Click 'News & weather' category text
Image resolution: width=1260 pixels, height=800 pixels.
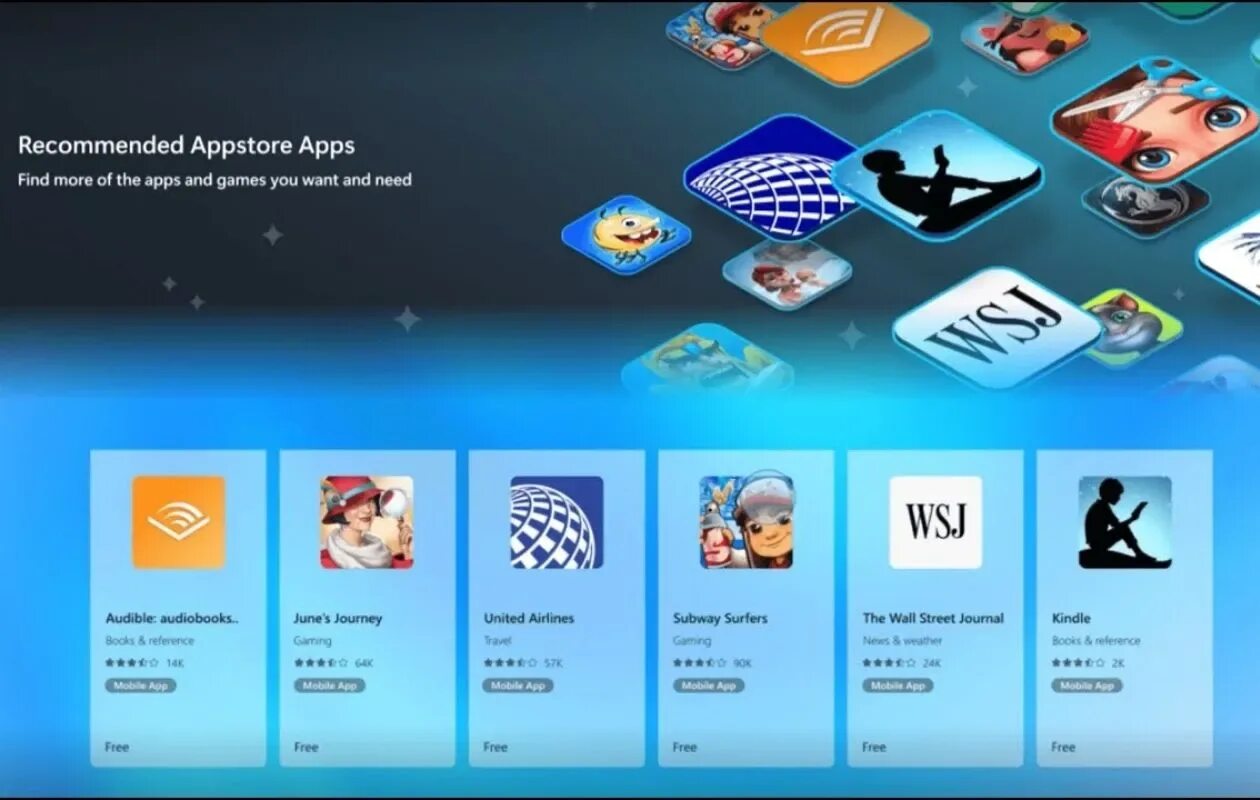click(903, 641)
